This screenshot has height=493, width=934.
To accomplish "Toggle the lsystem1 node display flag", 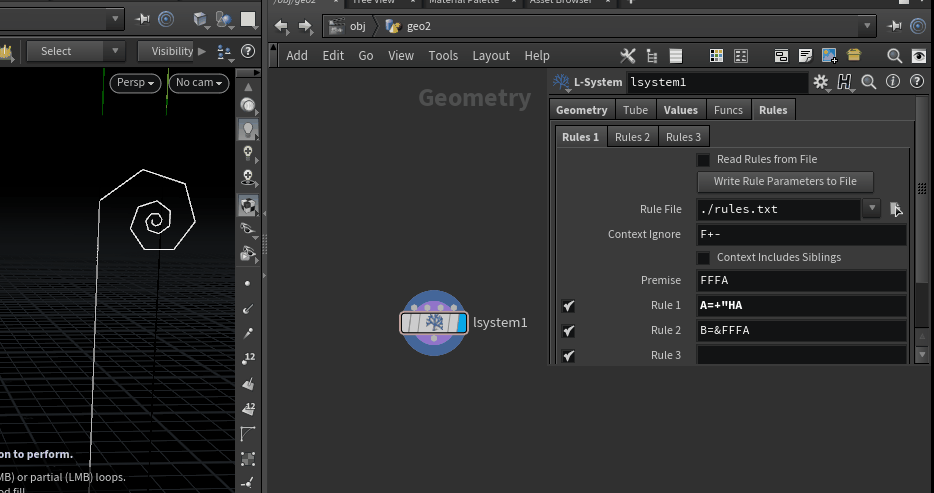I will tap(461, 323).
